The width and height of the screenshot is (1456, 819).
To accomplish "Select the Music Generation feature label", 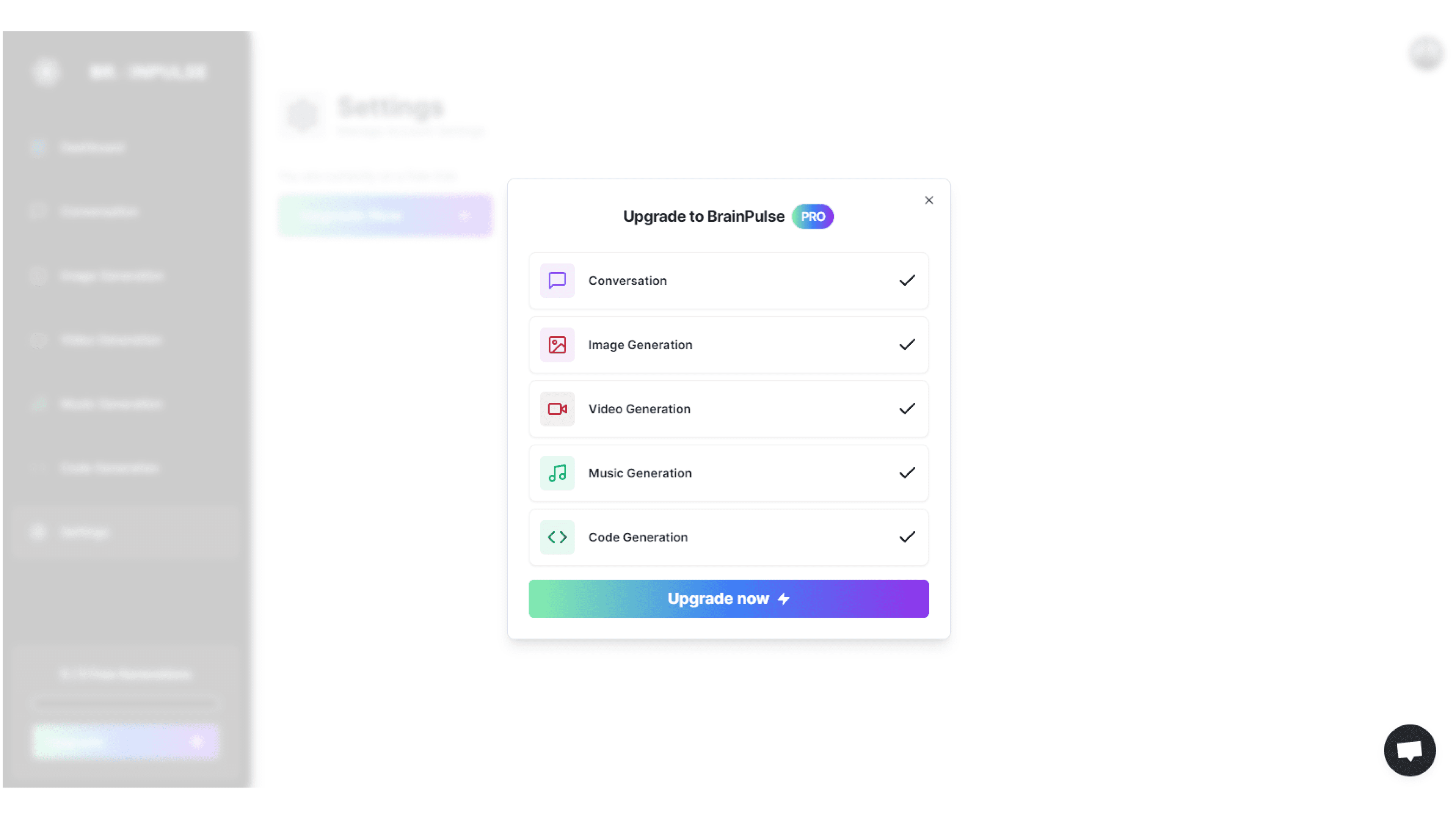I will 640,473.
